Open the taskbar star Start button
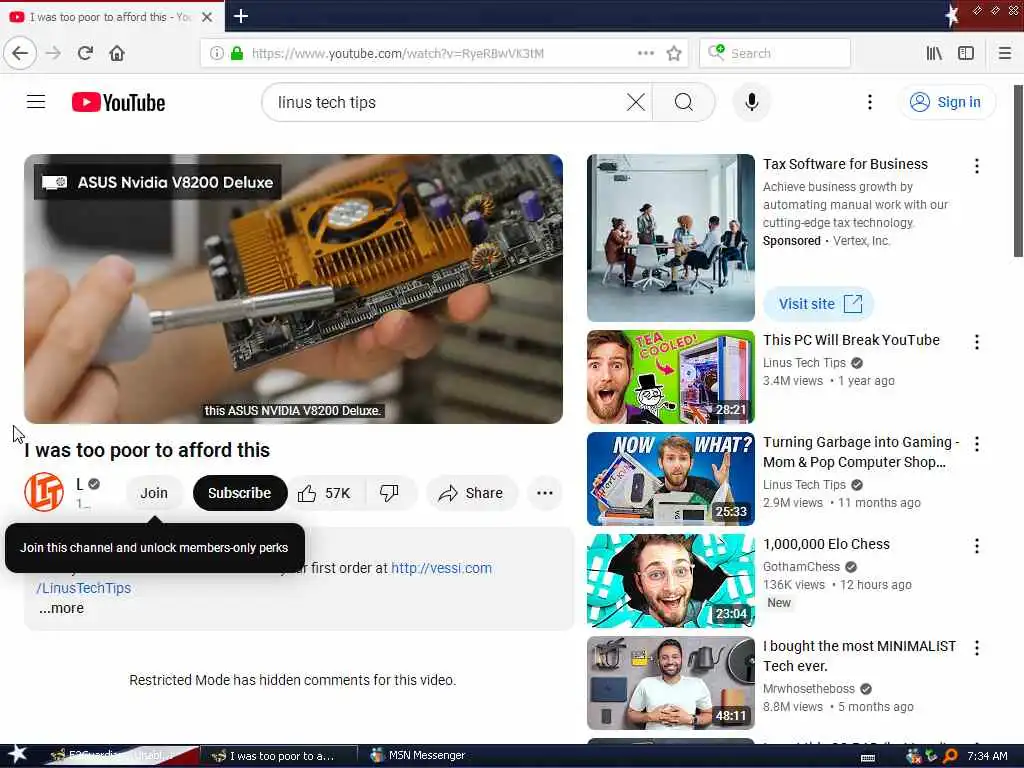Screen dimensions: 1024x768 click(x=17, y=755)
